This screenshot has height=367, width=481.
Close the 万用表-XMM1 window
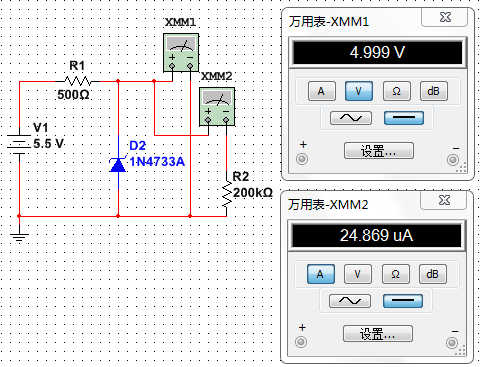[445, 17]
